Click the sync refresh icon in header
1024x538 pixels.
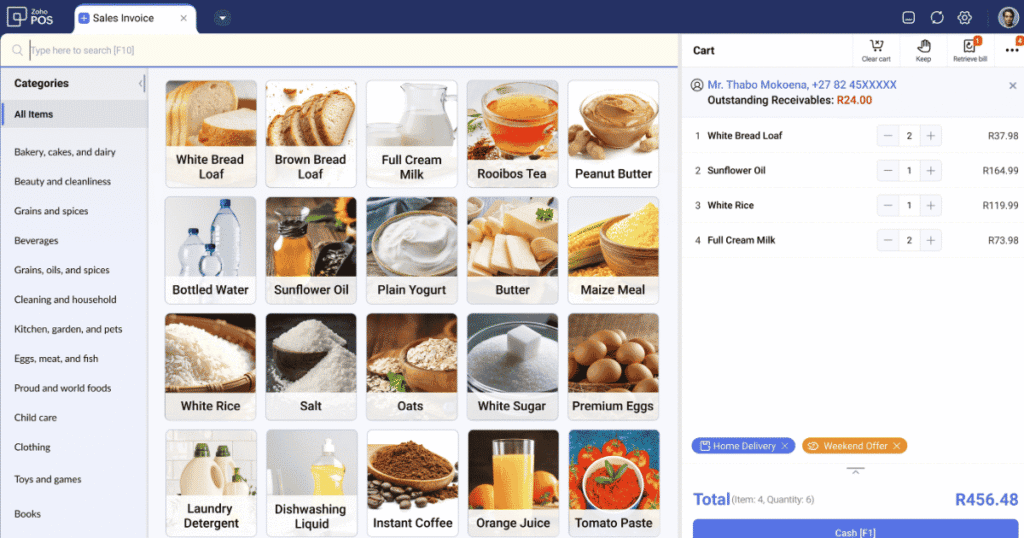pyautogui.click(x=936, y=18)
